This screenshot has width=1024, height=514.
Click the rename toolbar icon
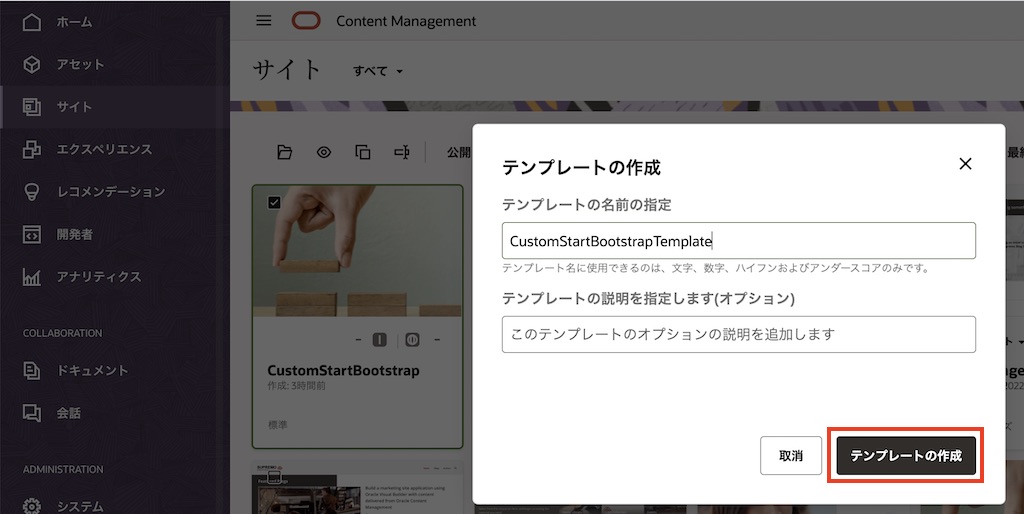[x=402, y=152]
